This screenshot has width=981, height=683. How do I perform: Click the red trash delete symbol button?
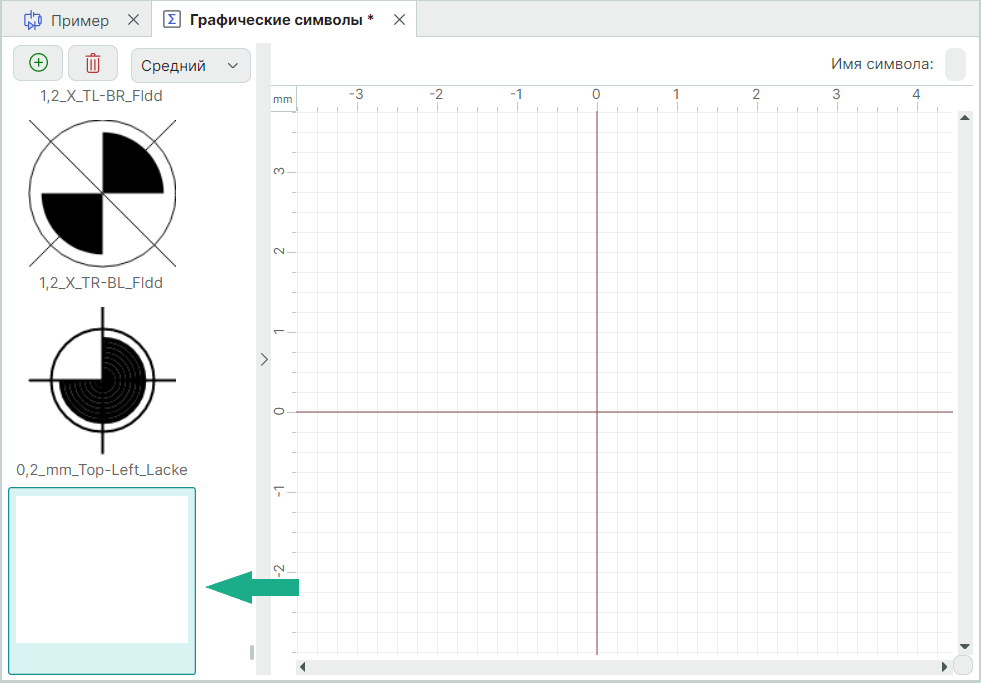pyautogui.click(x=93, y=63)
